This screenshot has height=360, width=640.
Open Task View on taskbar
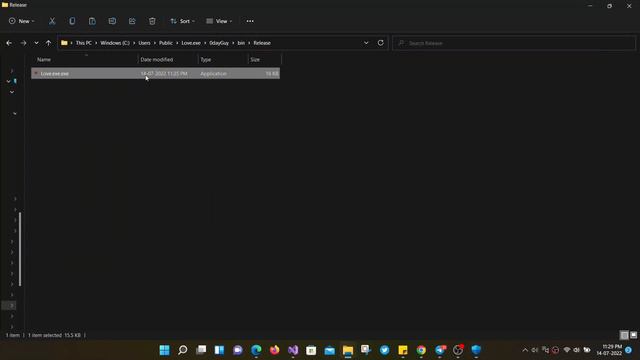201,350
